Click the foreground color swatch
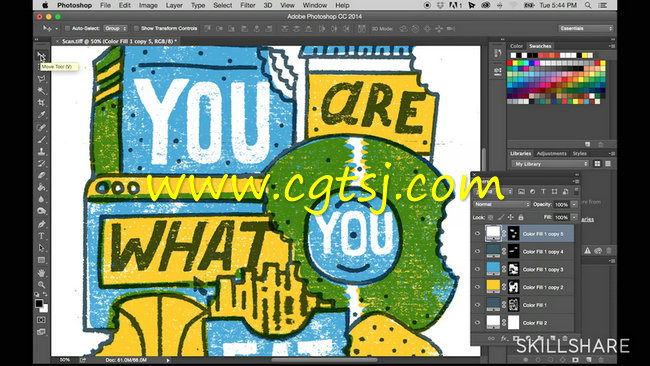Image resolution: width=650 pixels, height=366 pixels. 39,304
